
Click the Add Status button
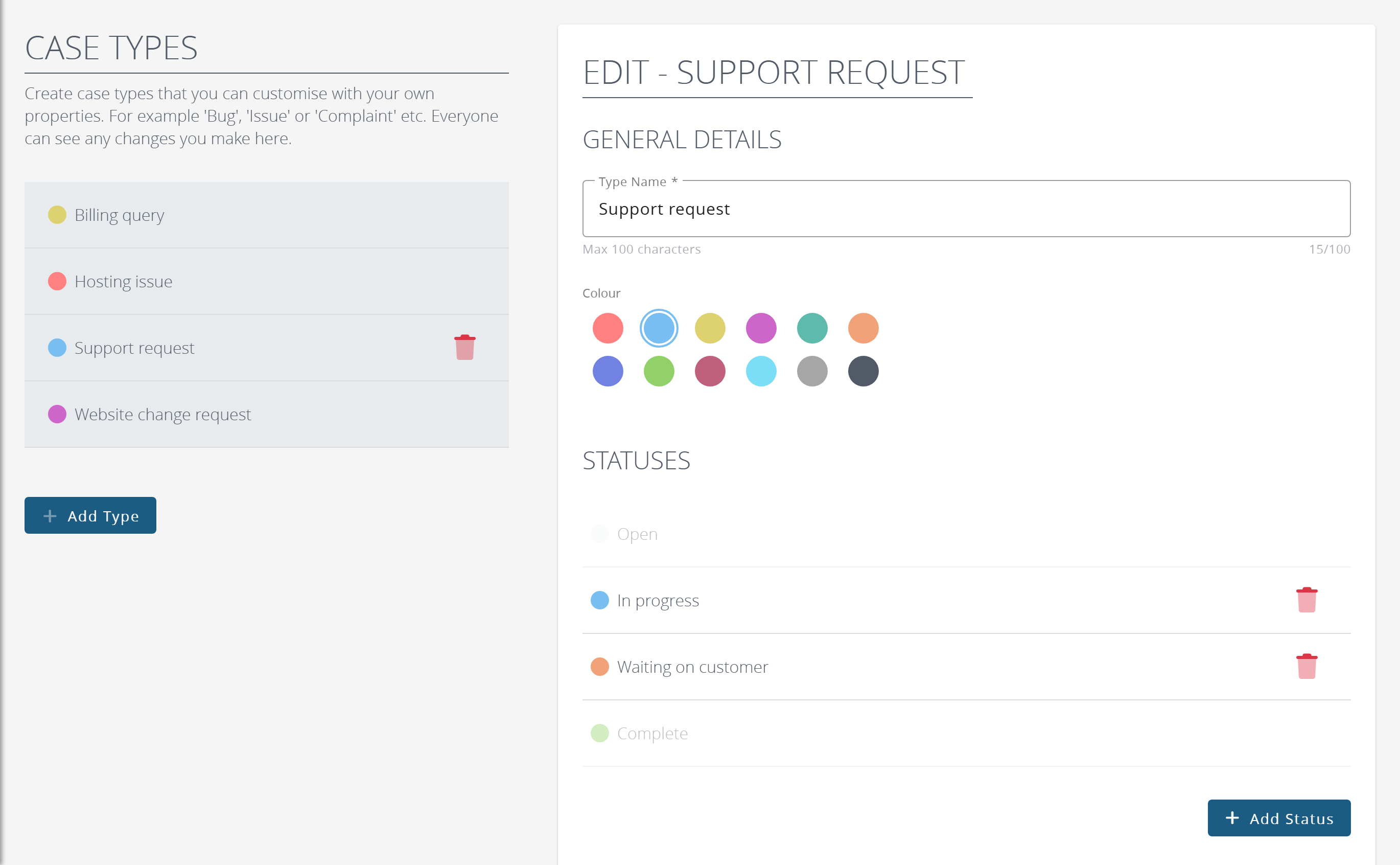point(1279,818)
